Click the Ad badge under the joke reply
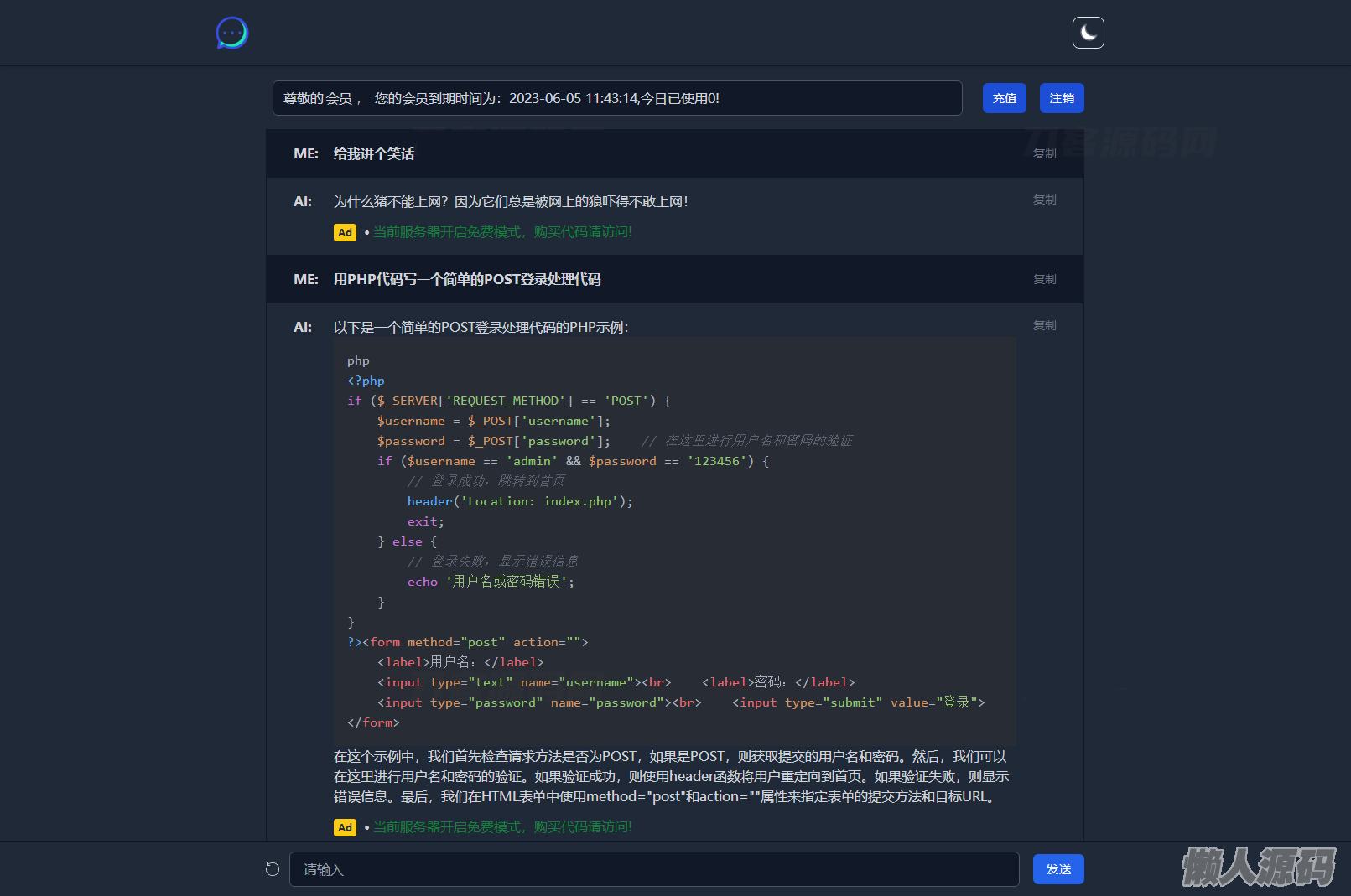This screenshot has width=1351, height=896. click(x=345, y=232)
